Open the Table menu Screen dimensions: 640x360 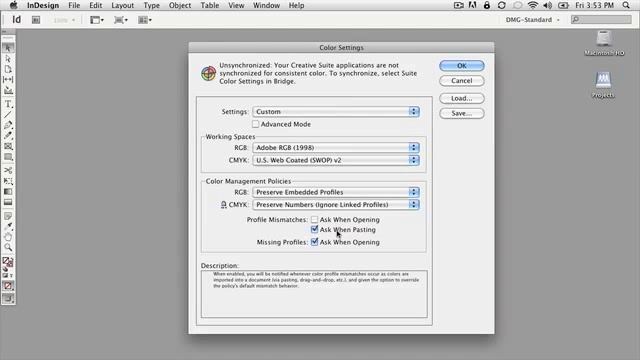click(x=209, y=5)
